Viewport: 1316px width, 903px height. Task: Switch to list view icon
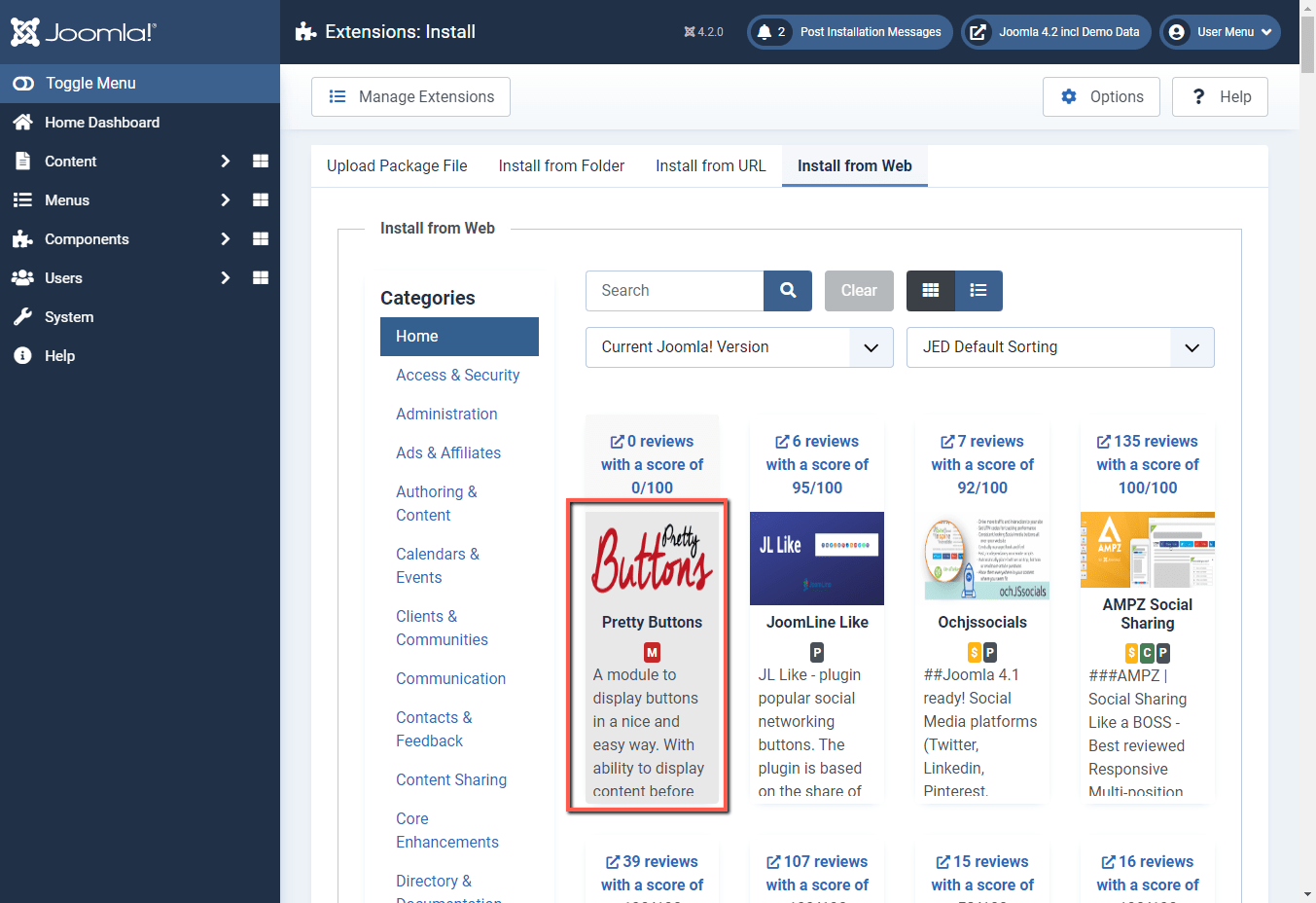pos(978,290)
